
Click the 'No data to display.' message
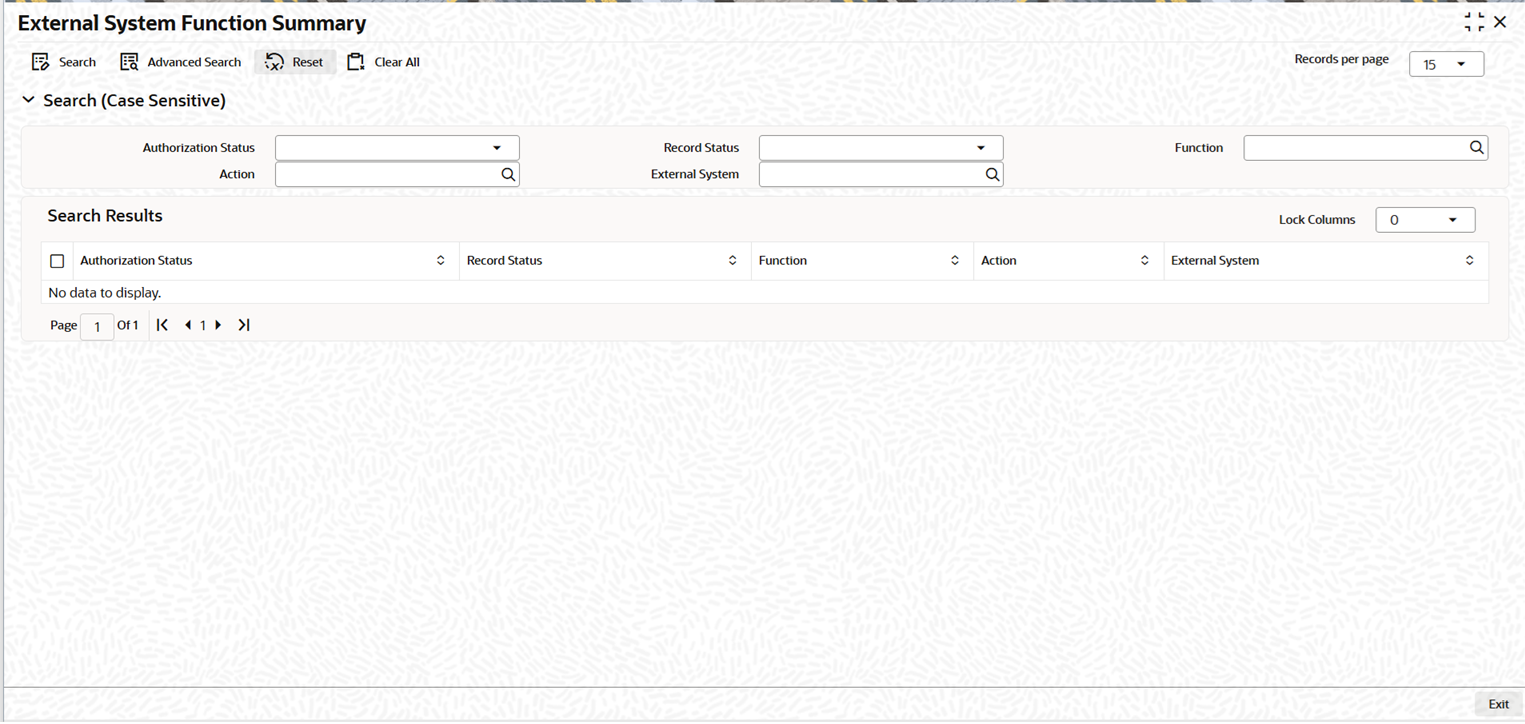[105, 293]
